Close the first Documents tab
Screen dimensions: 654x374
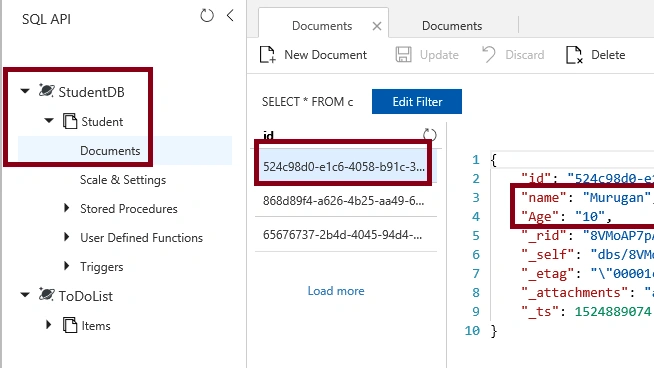[x=377, y=26]
